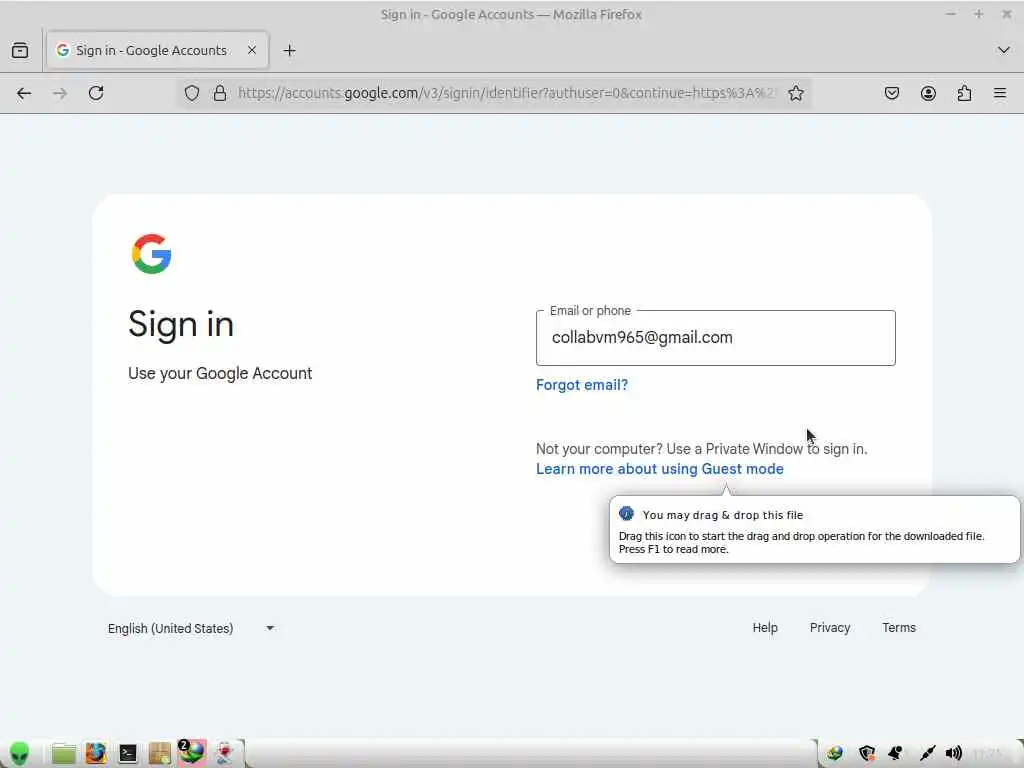Click the Google G logo
This screenshot has height=768, width=1024.
point(152,254)
